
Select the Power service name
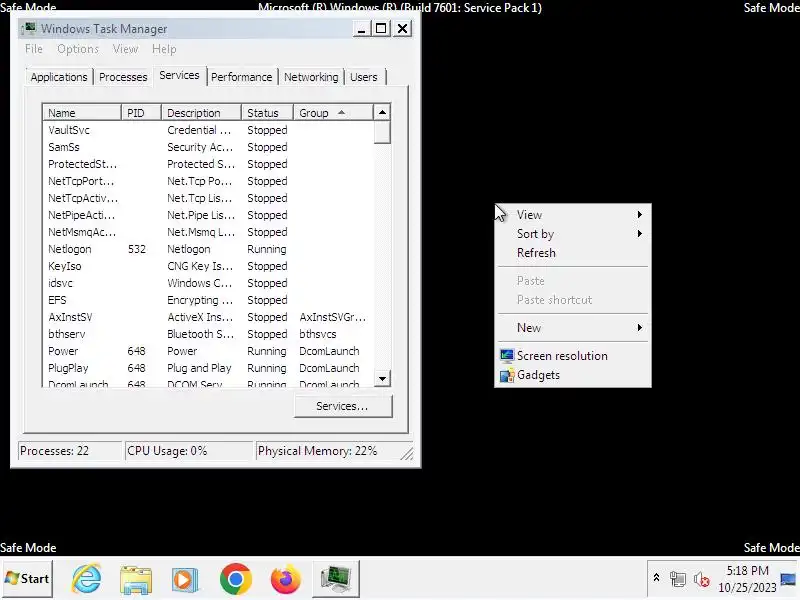click(63, 351)
